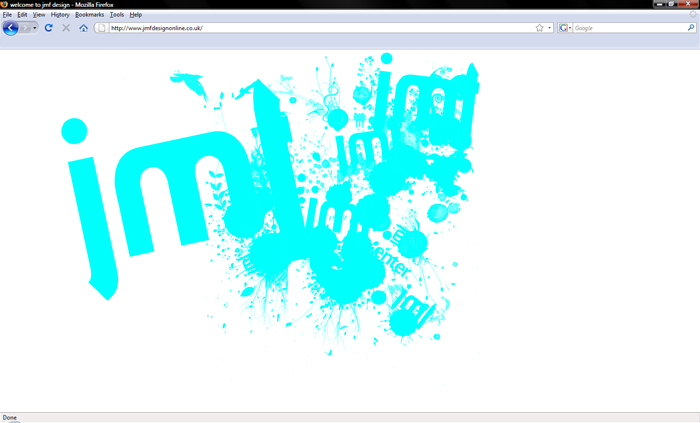Screen dimensions: 700x423
Task: Go back with the Back arrow
Action: (x=10, y=28)
